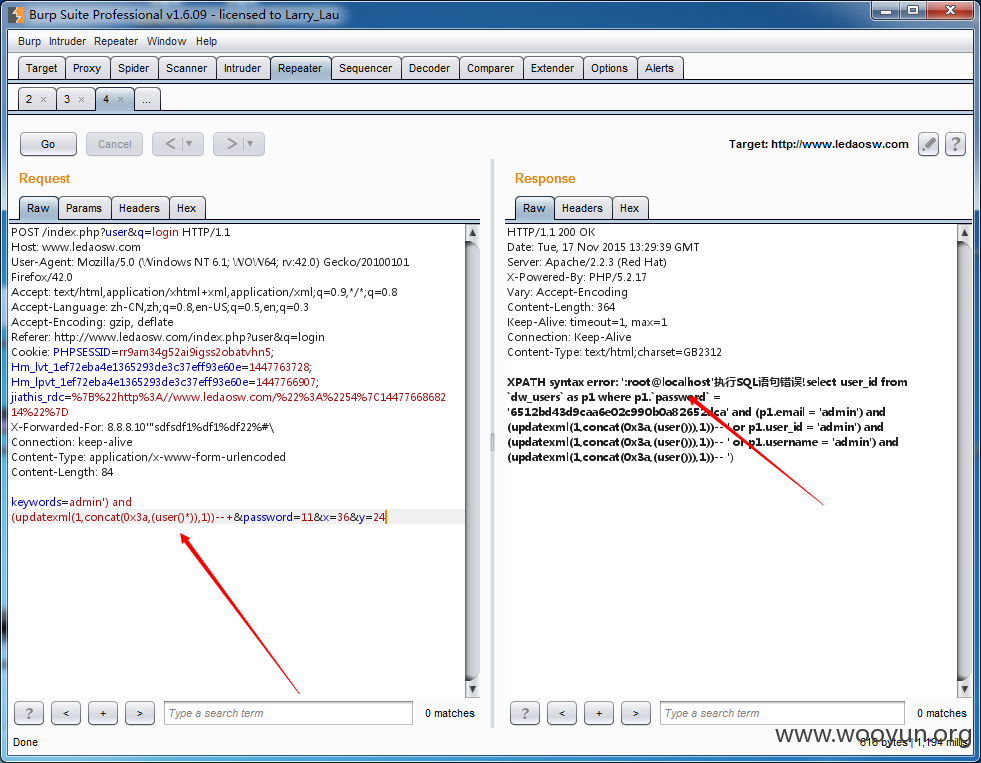Click response pane scrollbar up arrow
The height and width of the screenshot is (763, 981).
pos(964,233)
